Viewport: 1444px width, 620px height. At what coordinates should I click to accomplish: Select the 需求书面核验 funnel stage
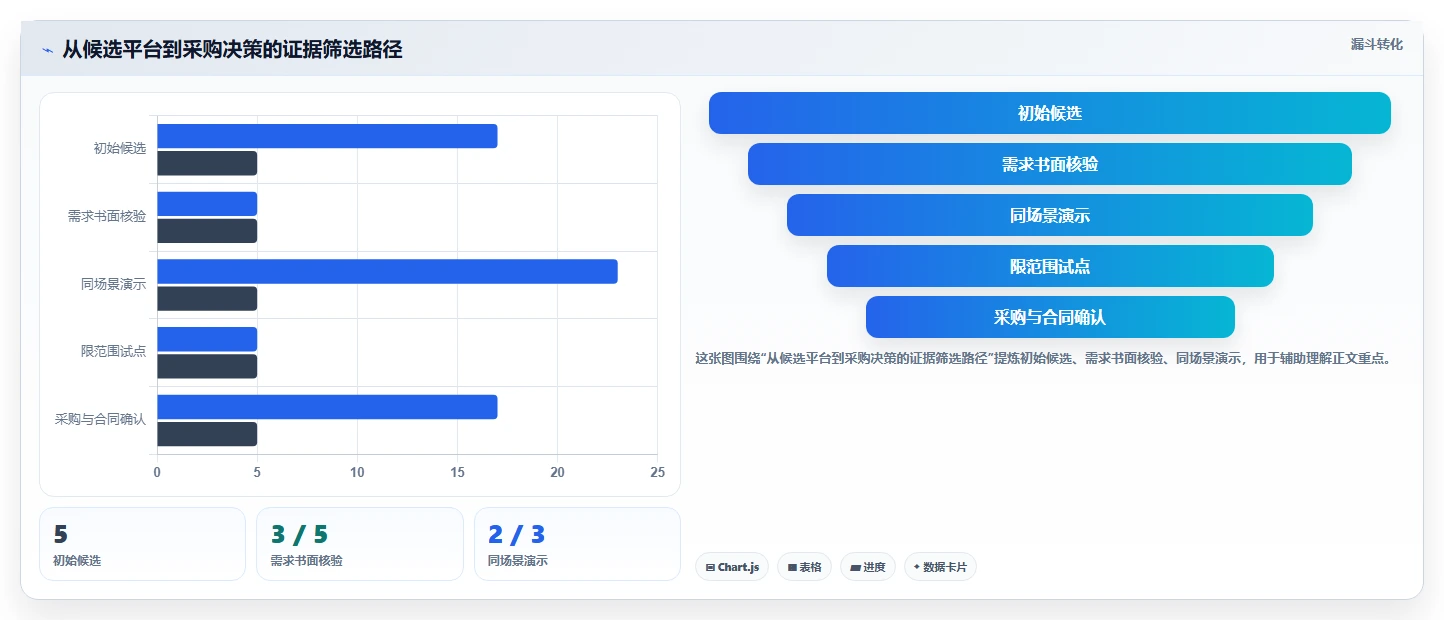(1050, 164)
